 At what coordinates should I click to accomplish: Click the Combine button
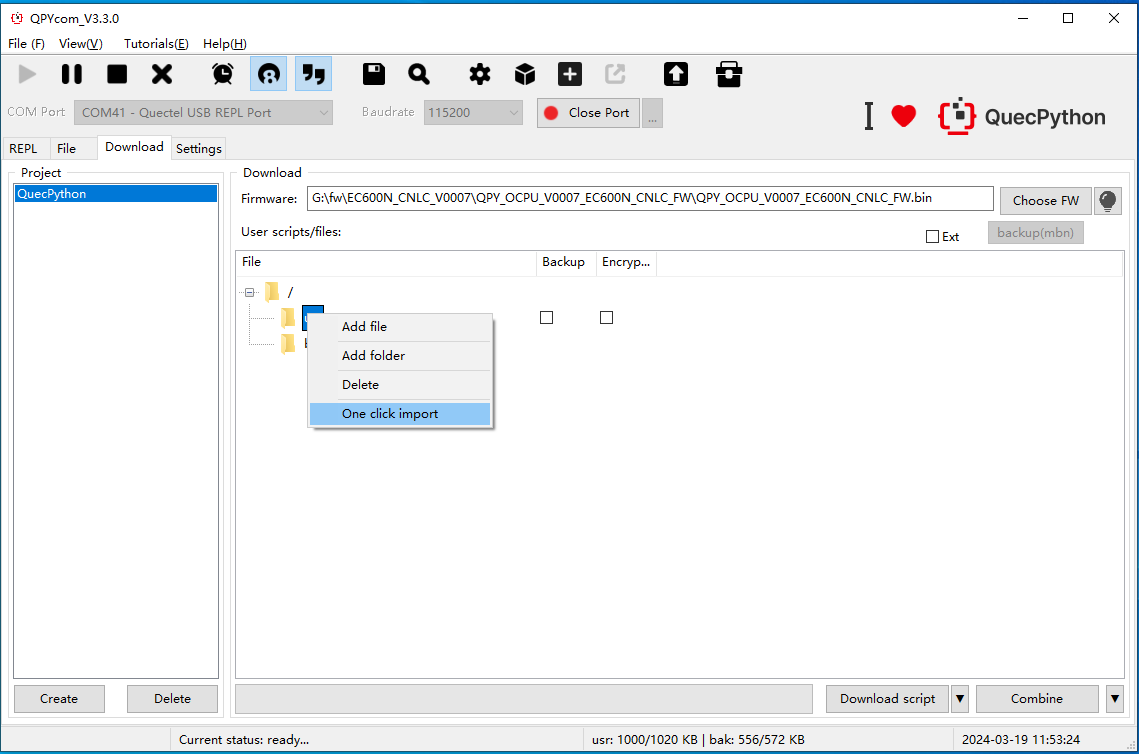[x=1037, y=699]
